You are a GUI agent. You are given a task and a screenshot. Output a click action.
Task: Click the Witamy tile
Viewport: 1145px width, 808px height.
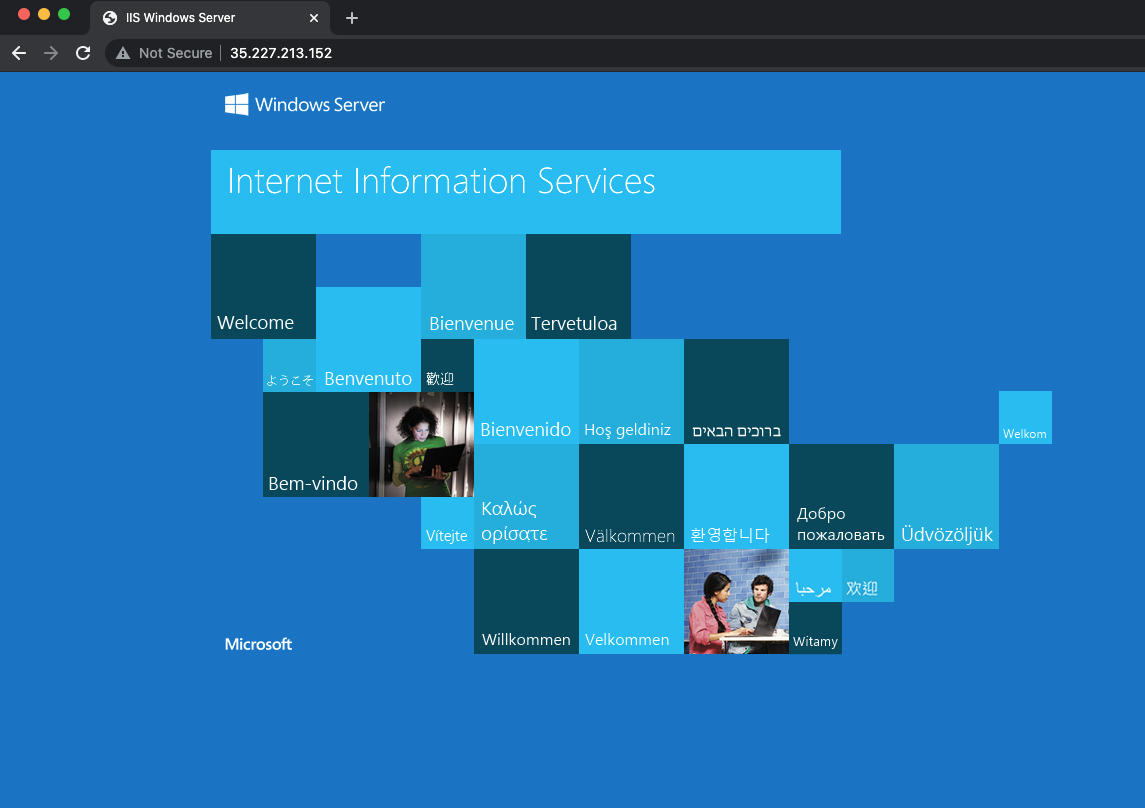[x=815, y=628]
